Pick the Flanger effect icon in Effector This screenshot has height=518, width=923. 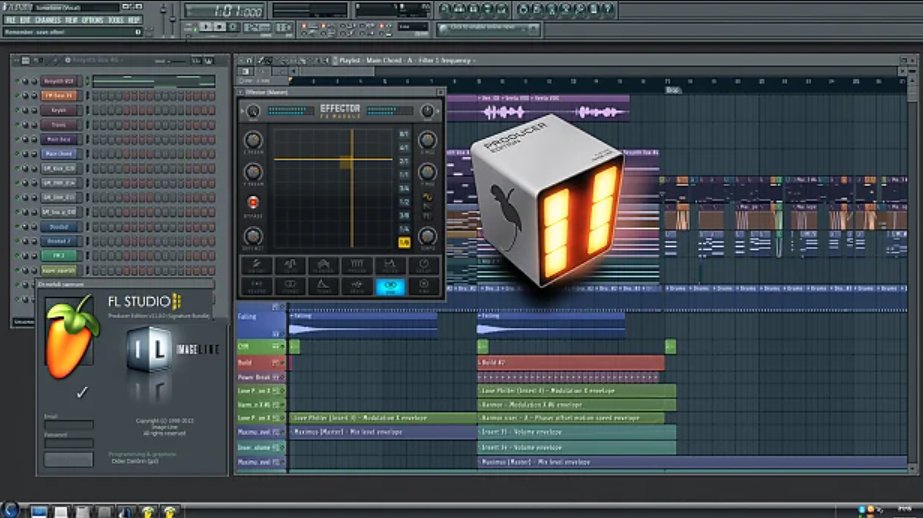point(323,266)
